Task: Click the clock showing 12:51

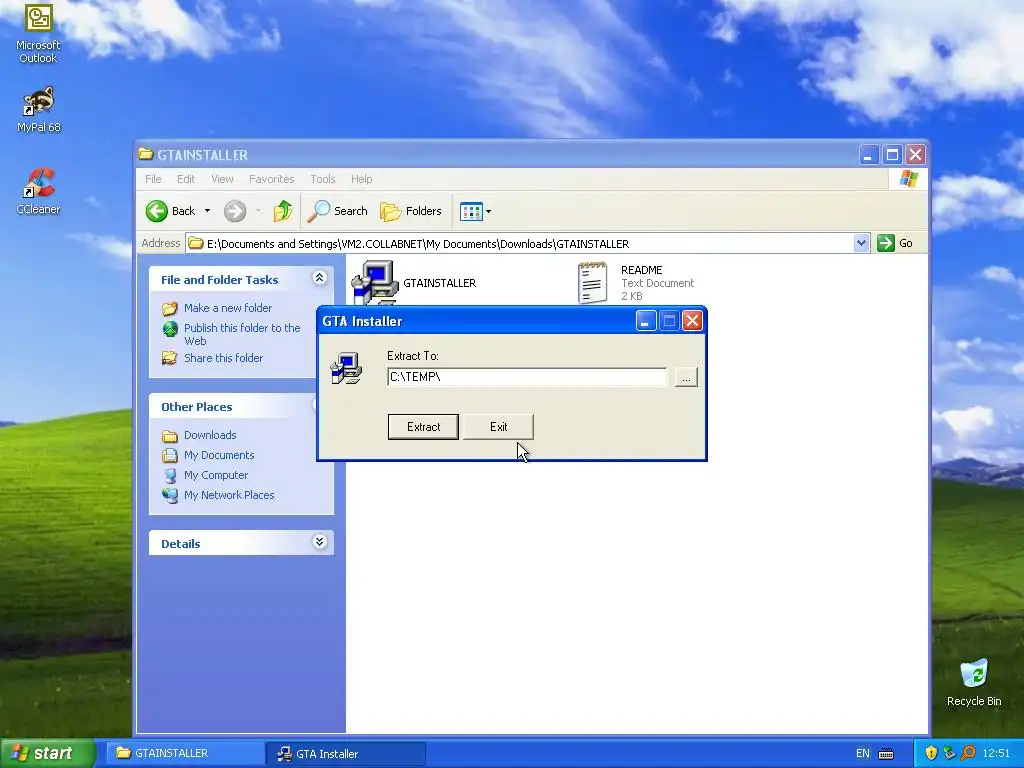Action: [x=996, y=754]
